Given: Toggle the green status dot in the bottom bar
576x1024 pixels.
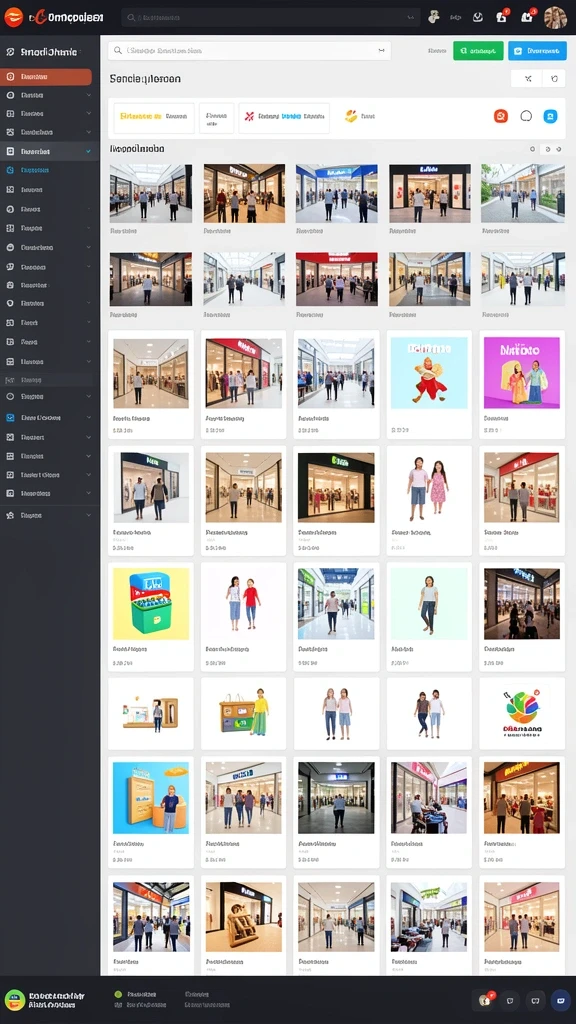Looking at the screenshot, I should coord(118,994).
